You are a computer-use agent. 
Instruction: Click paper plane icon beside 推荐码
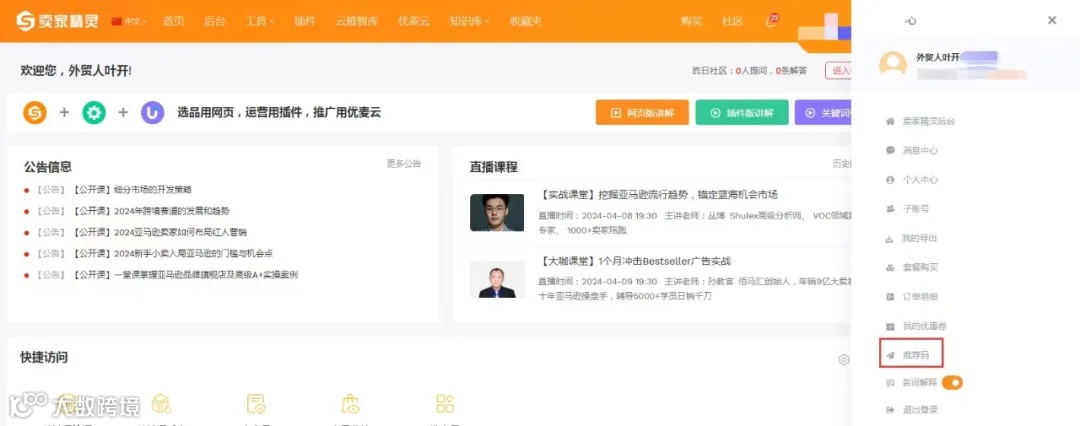(x=890, y=355)
